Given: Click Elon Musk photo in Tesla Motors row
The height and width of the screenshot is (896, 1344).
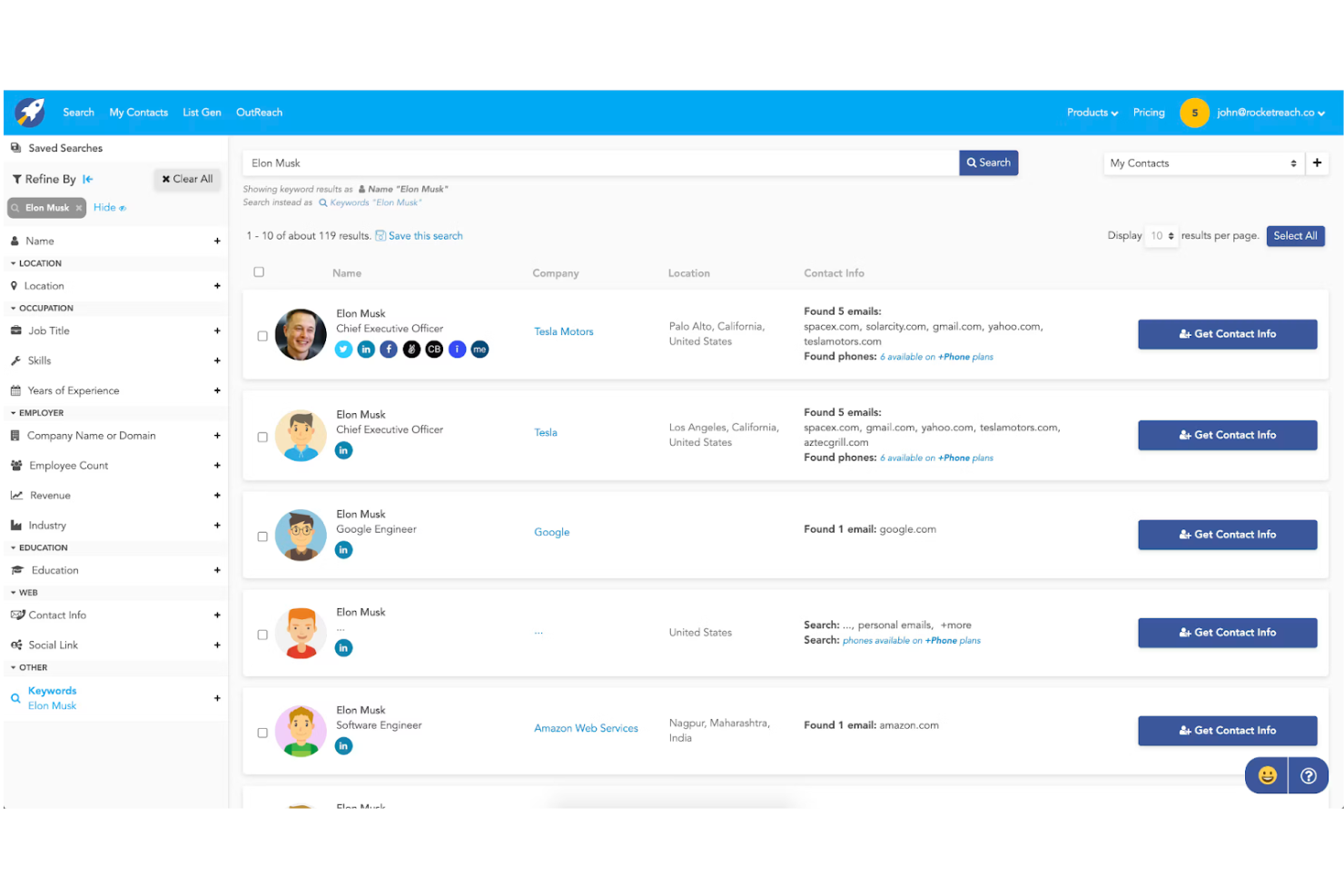Looking at the screenshot, I should tap(301, 334).
